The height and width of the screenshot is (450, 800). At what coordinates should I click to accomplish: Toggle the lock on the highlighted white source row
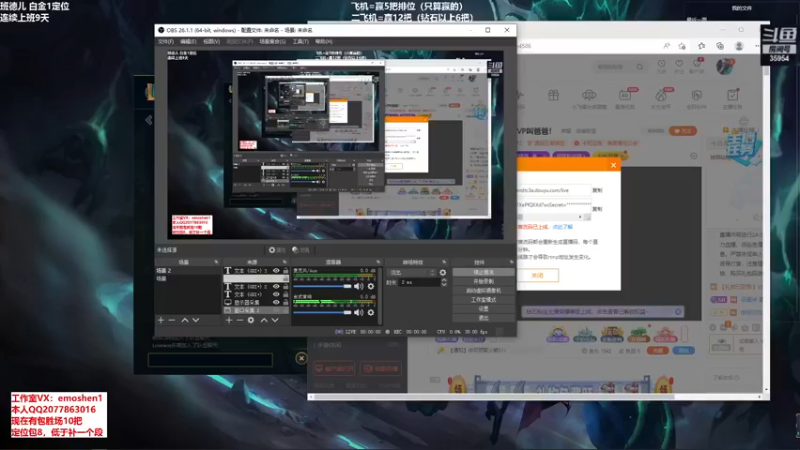pyautogui.click(x=285, y=279)
